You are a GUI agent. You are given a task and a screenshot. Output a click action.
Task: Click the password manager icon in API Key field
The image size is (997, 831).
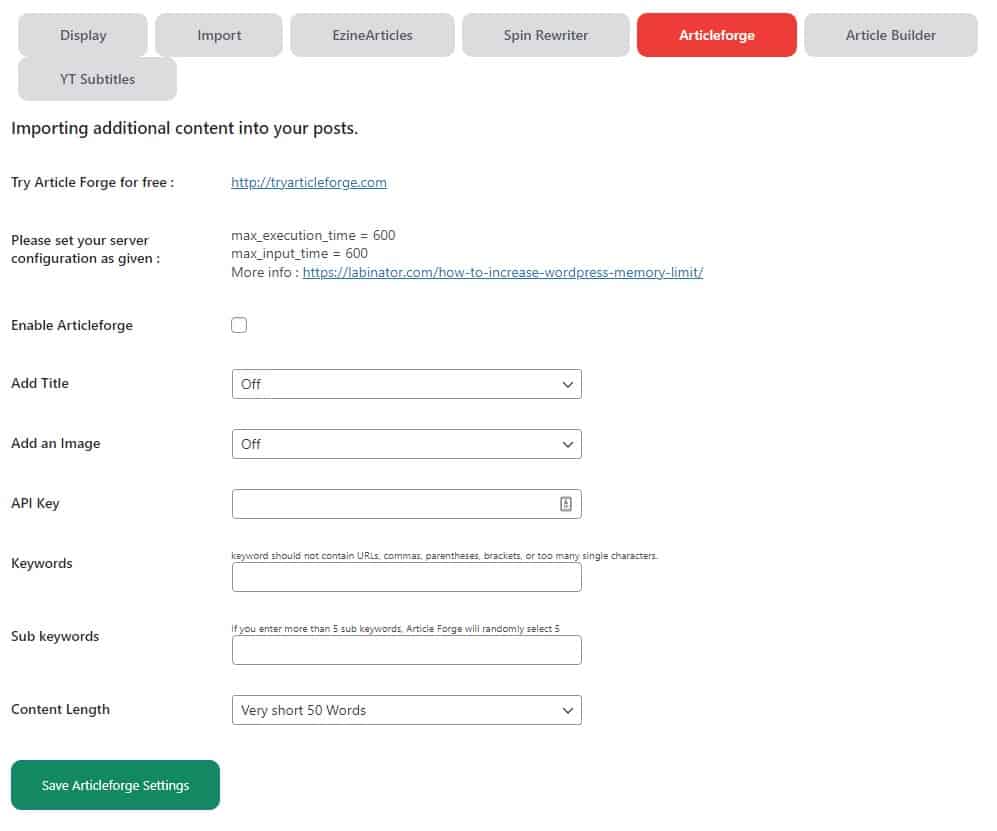[x=565, y=504]
